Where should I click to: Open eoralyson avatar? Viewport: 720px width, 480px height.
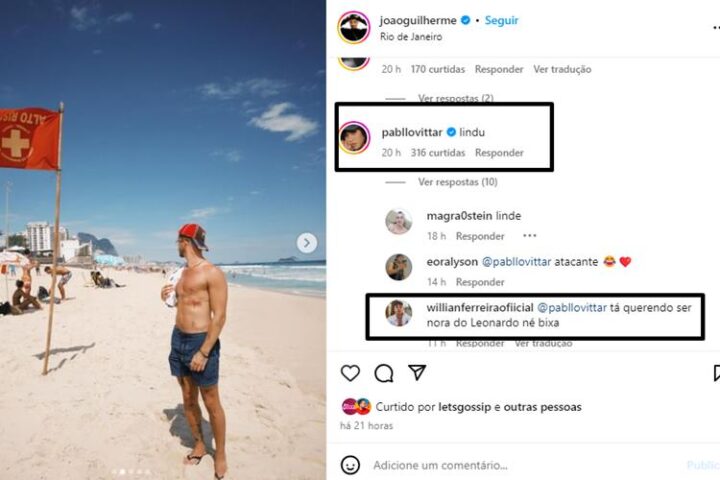399,267
